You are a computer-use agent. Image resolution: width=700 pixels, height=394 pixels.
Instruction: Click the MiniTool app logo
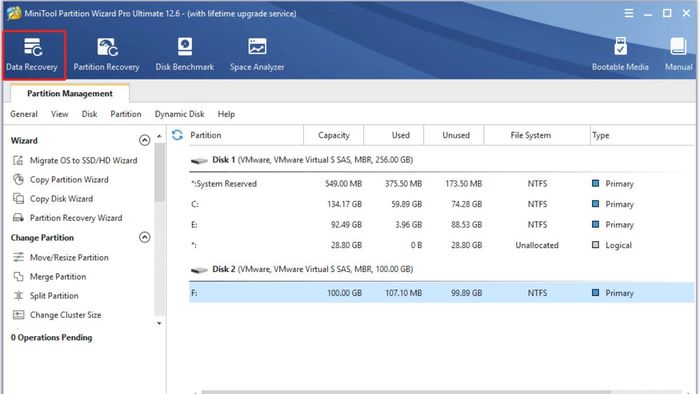[13, 13]
